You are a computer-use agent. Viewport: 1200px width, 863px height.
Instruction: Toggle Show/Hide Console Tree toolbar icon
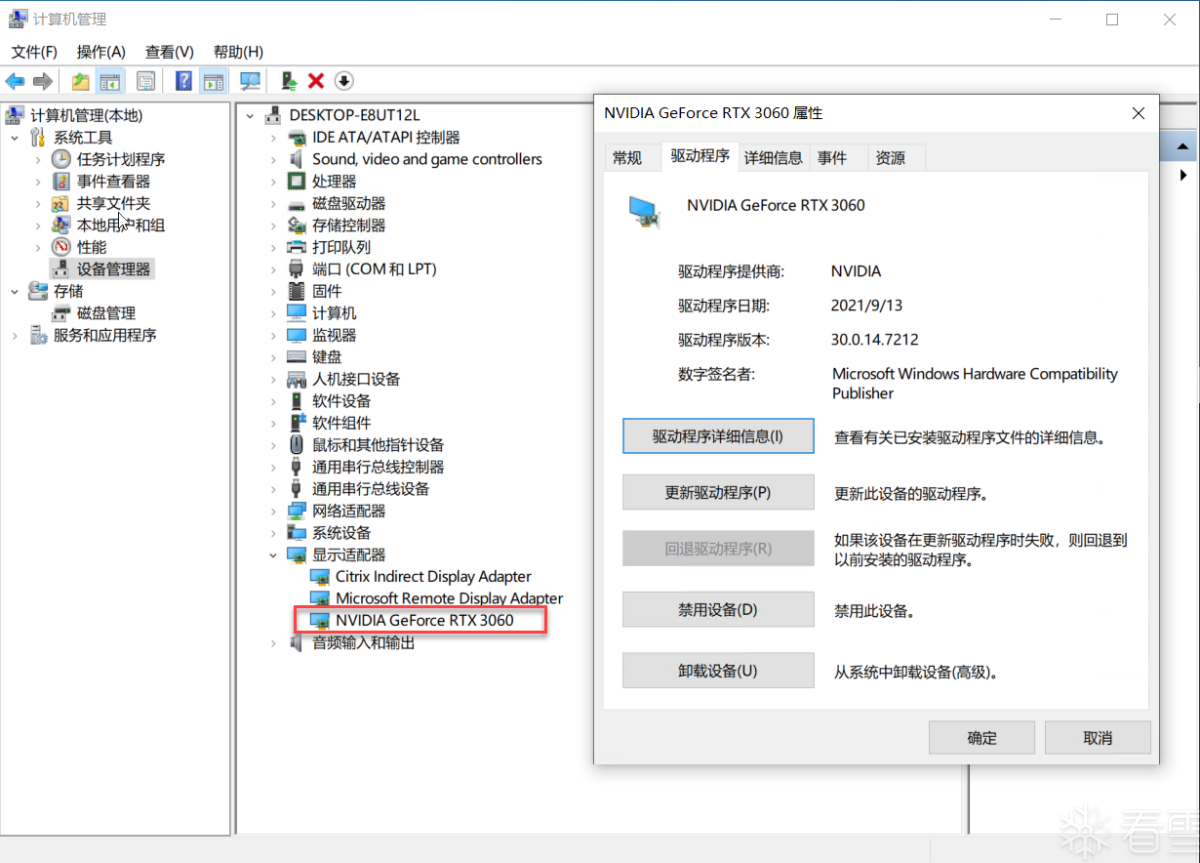coord(109,81)
